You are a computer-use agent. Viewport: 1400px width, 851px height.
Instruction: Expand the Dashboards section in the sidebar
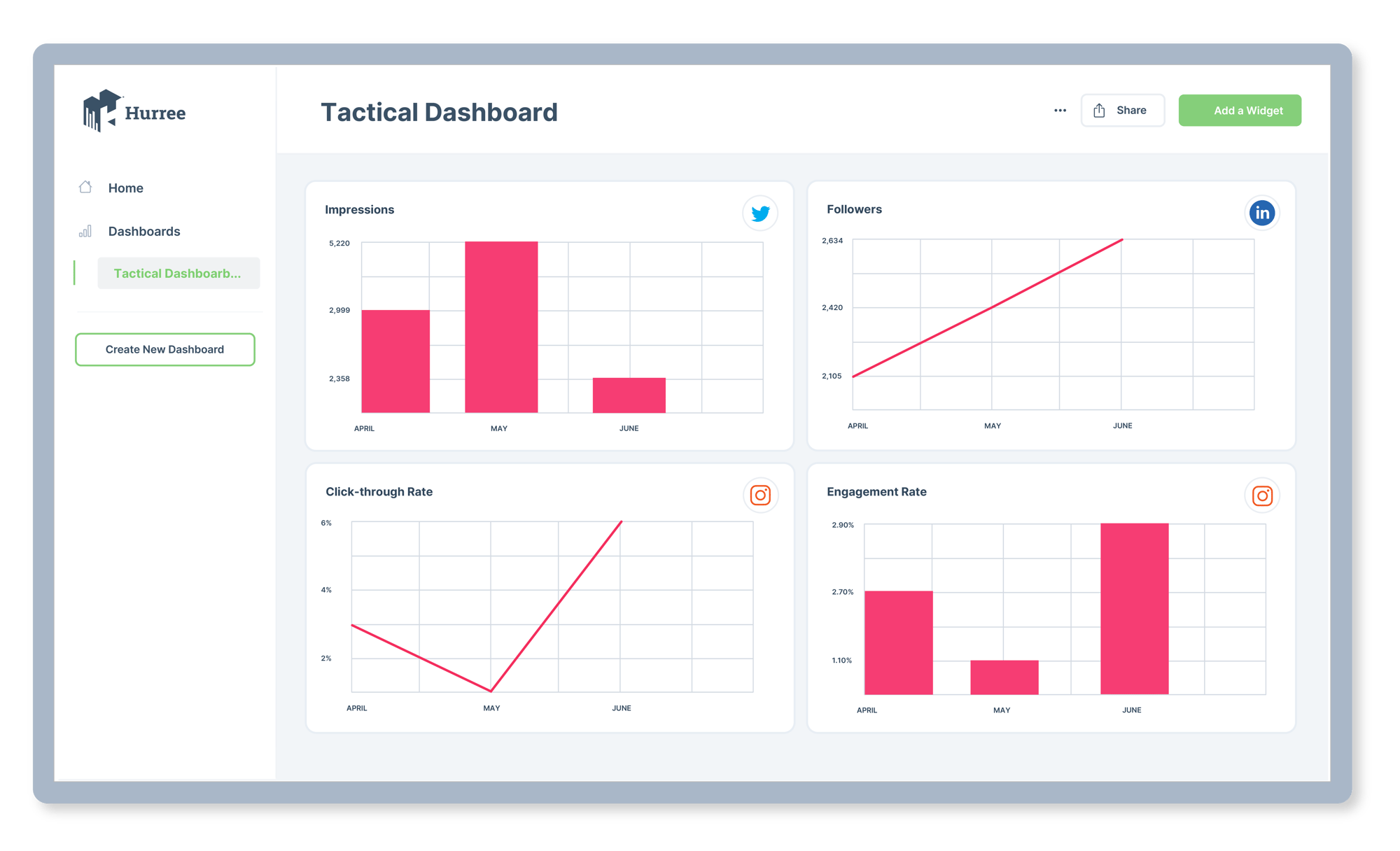pos(143,231)
